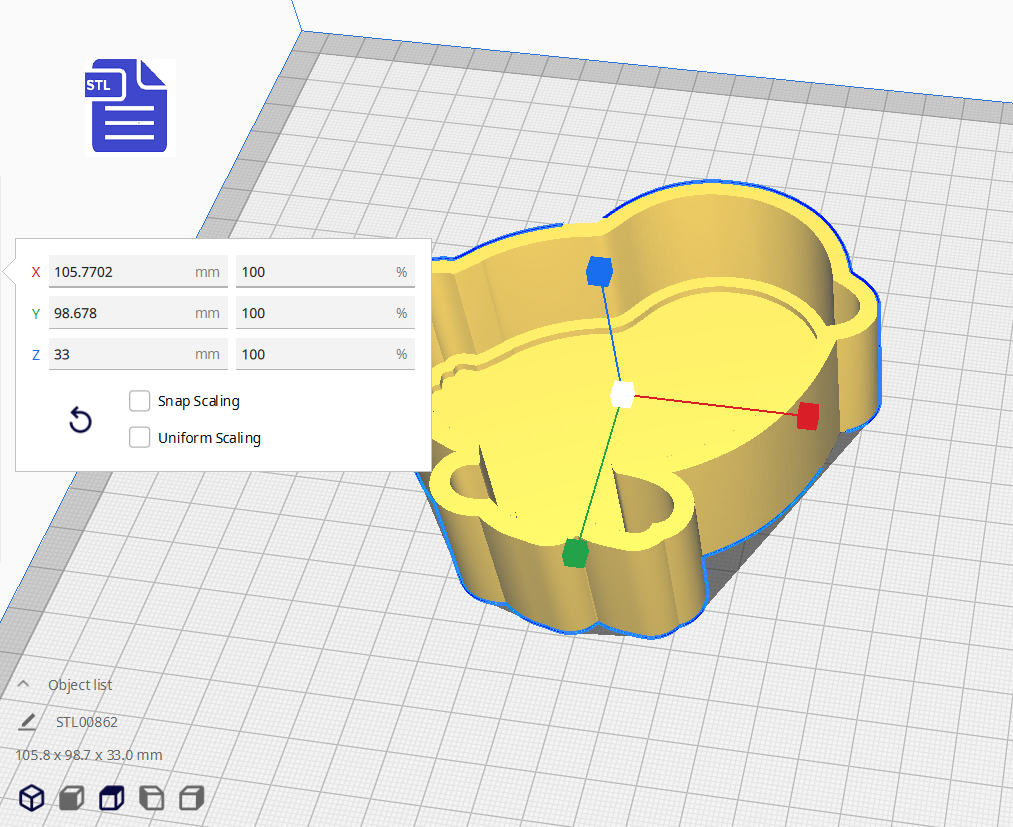Click the pencil icon beside STL00862
Image resolution: width=1013 pixels, height=827 pixels.
point(27,722)
